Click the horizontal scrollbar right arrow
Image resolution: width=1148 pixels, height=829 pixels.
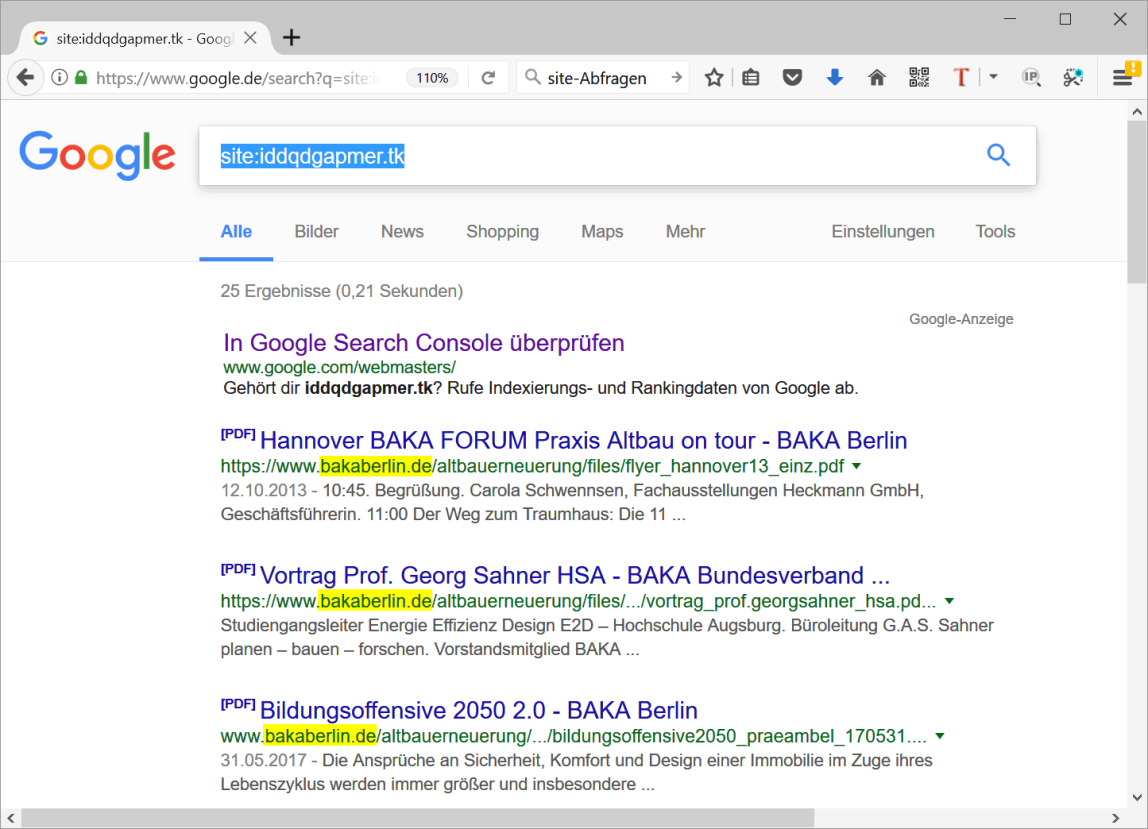coord(1116,818)
